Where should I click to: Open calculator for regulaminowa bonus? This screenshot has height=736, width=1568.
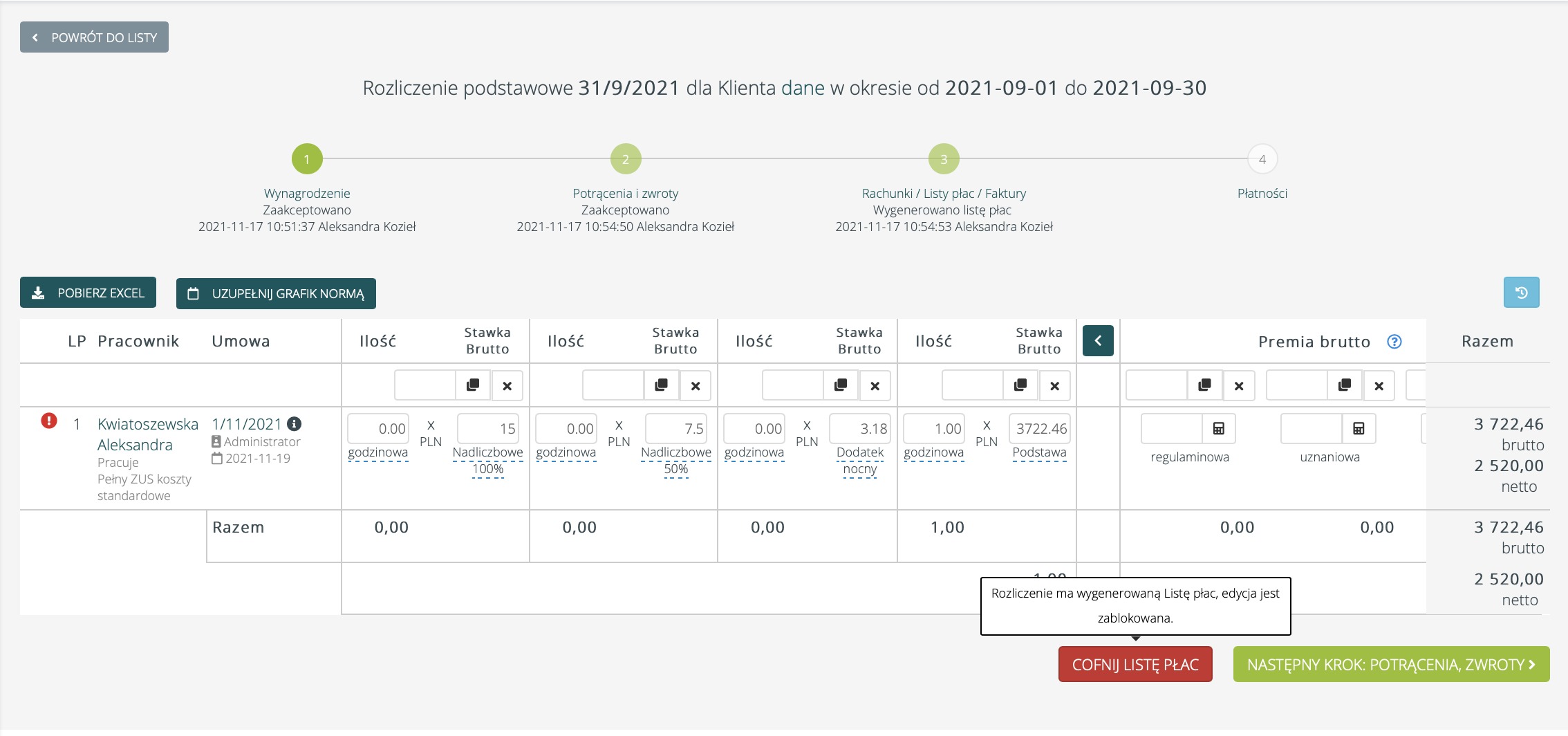coord(1218,429)
